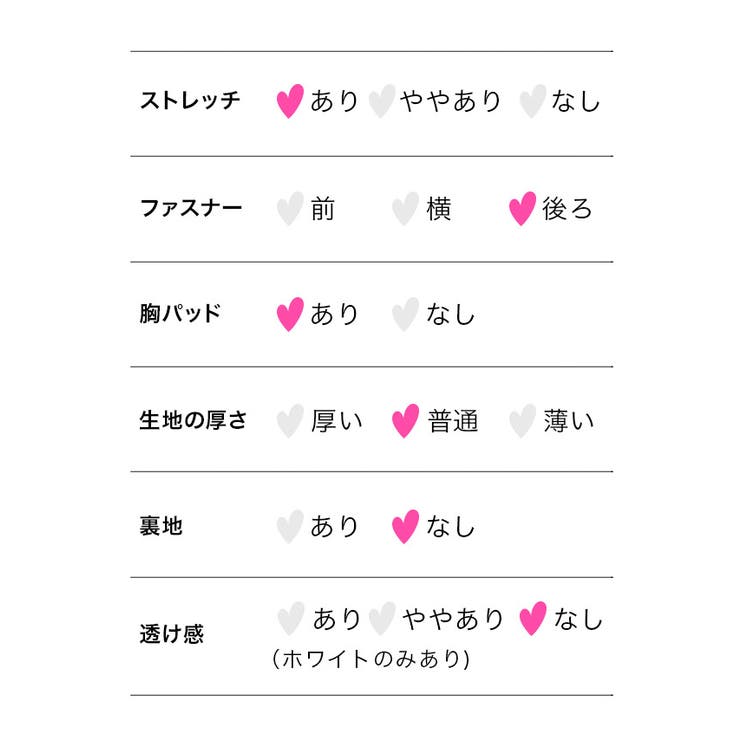
Task: Choose the gray heart for 生地の厚さ 厚い
Action: [289, 421]
